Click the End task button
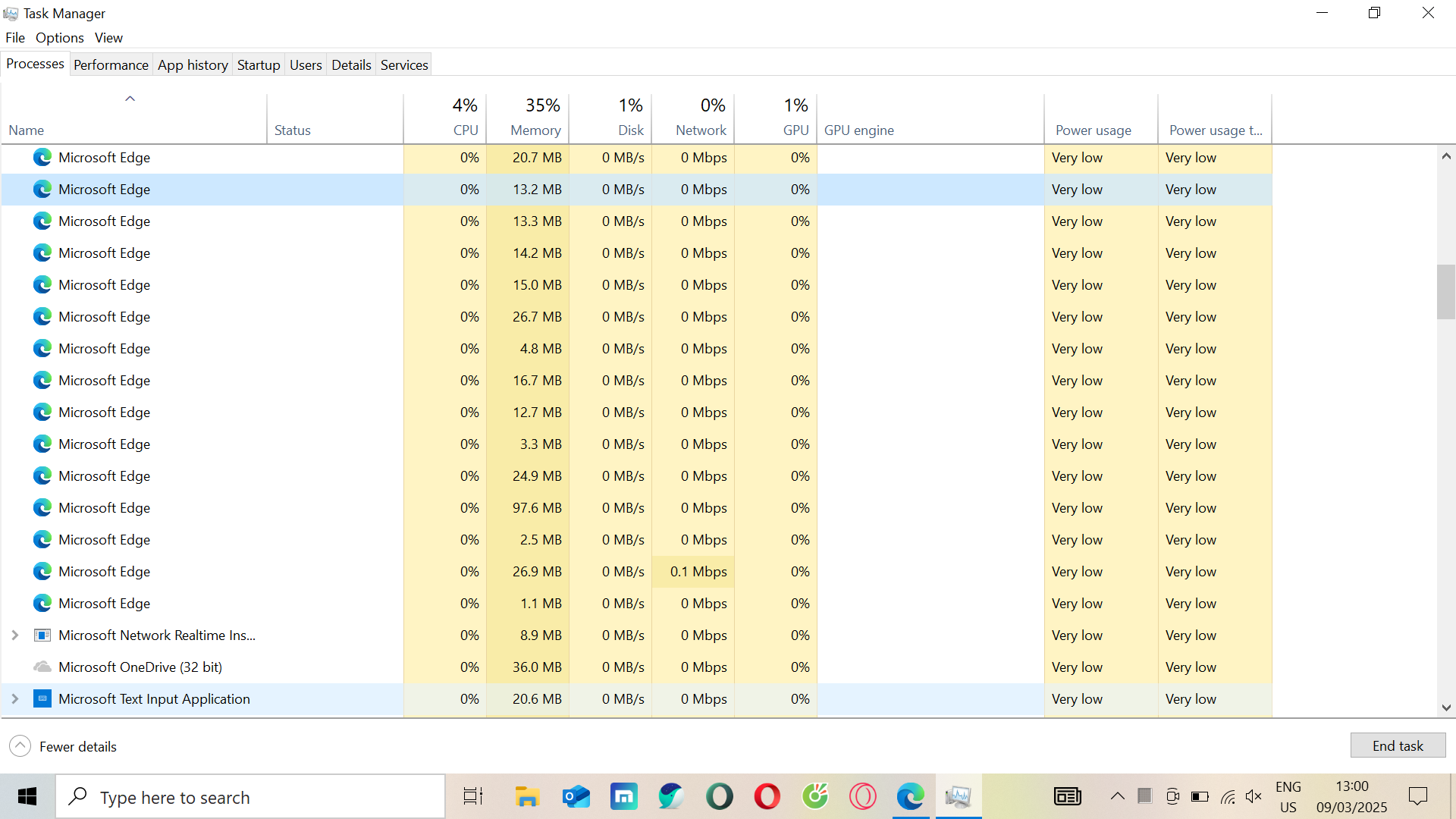Screen dimensions: 1456x819 [1397, 746]
